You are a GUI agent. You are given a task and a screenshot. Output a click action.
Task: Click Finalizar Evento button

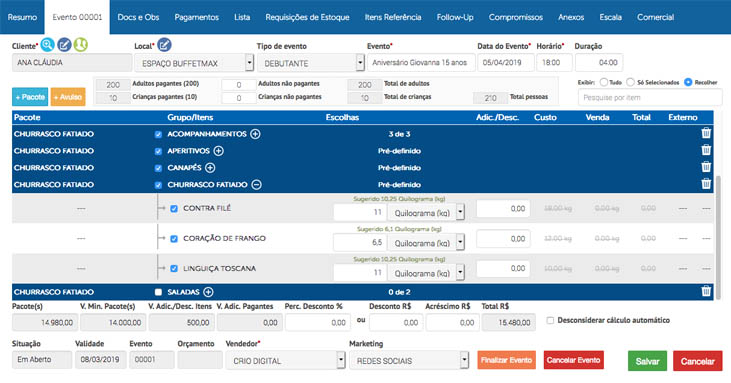coord(506,360)
